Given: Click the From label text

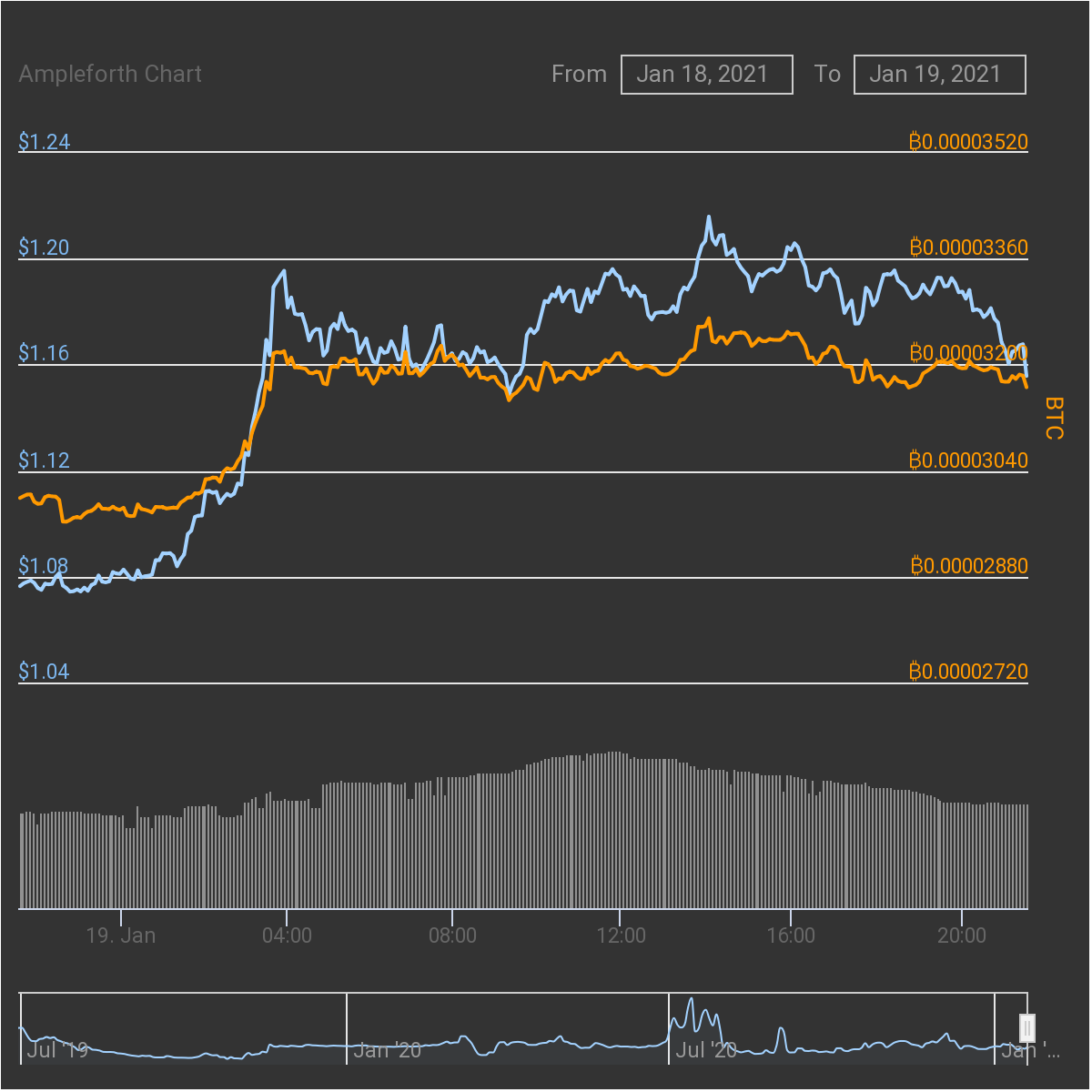Looking at the screenshot, I should tap(579, 75).
